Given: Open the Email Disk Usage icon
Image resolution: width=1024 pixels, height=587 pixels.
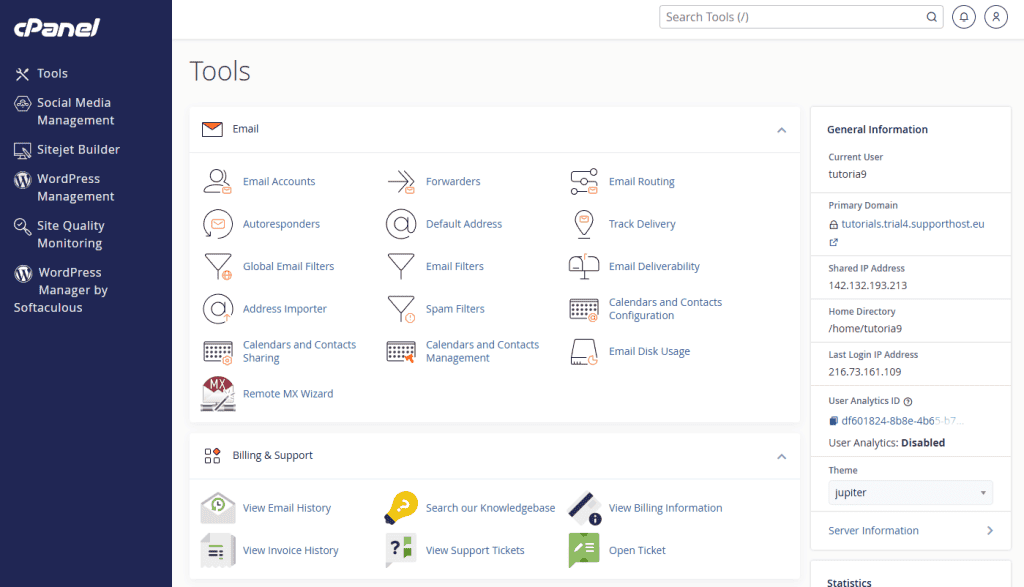Looking at the screenshot, I should point(584,351).
